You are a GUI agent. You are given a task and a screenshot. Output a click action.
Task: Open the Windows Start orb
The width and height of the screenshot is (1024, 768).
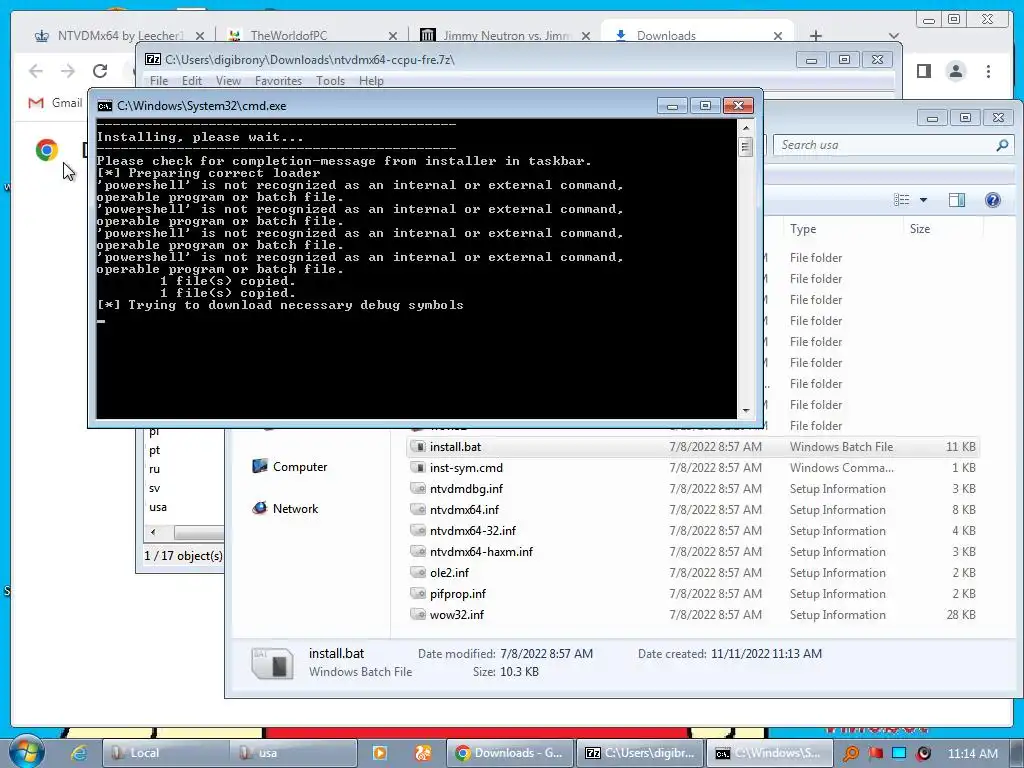click(x=26, y=752)
